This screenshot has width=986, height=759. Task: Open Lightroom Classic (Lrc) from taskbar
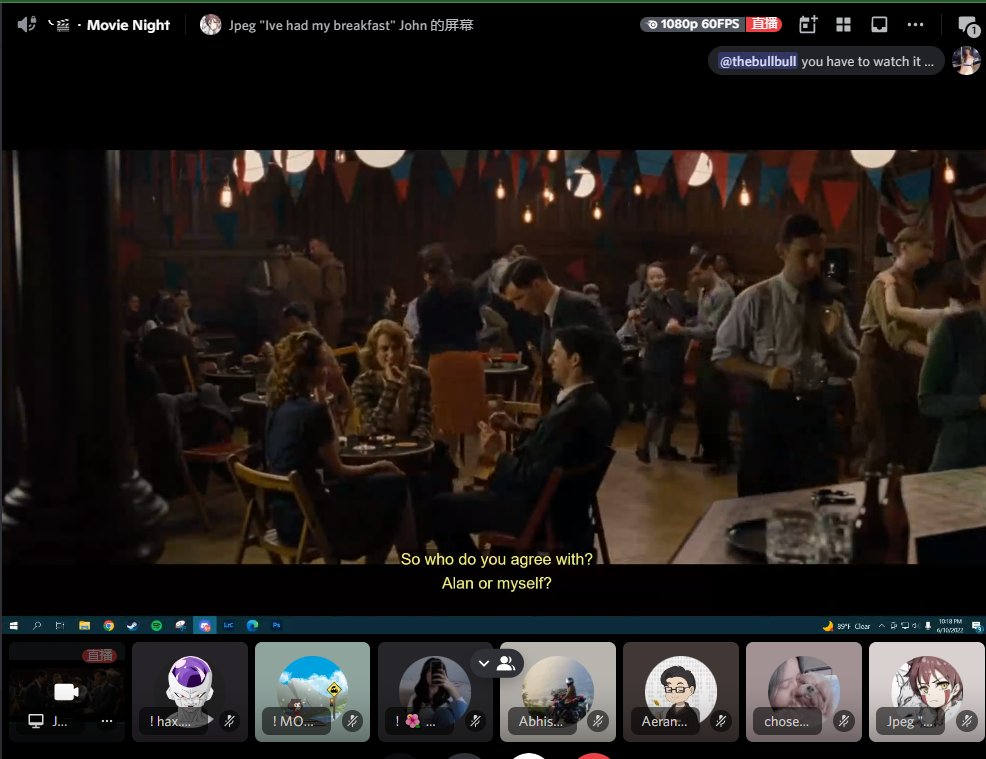click(x=228, y=625)
